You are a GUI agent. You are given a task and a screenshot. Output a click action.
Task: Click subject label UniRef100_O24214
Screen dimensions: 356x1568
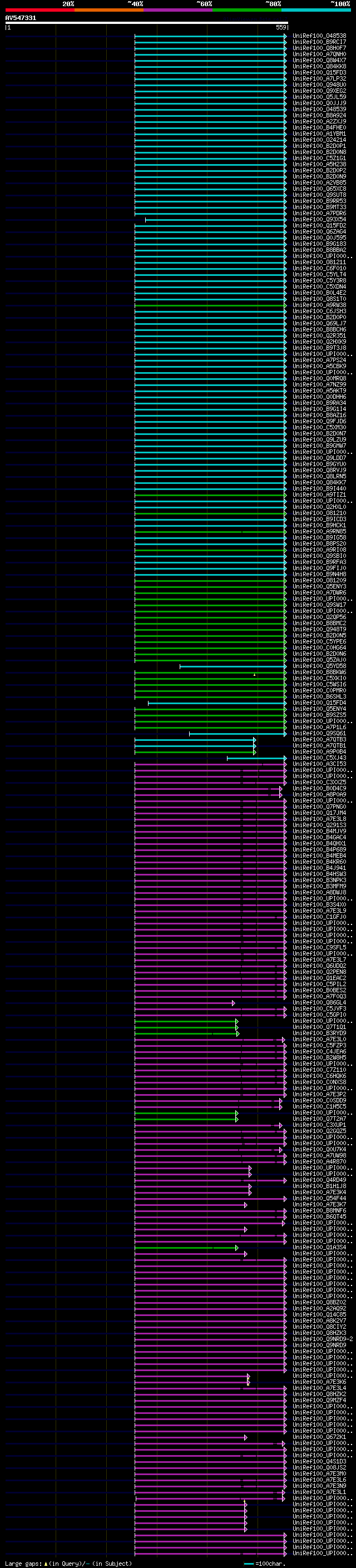click(x=319, y=140)
